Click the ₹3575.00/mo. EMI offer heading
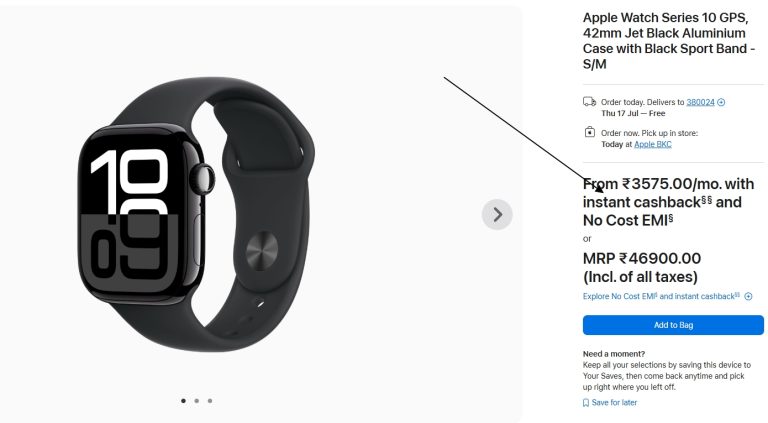768x423 pixels. click(x=668, y=202)
